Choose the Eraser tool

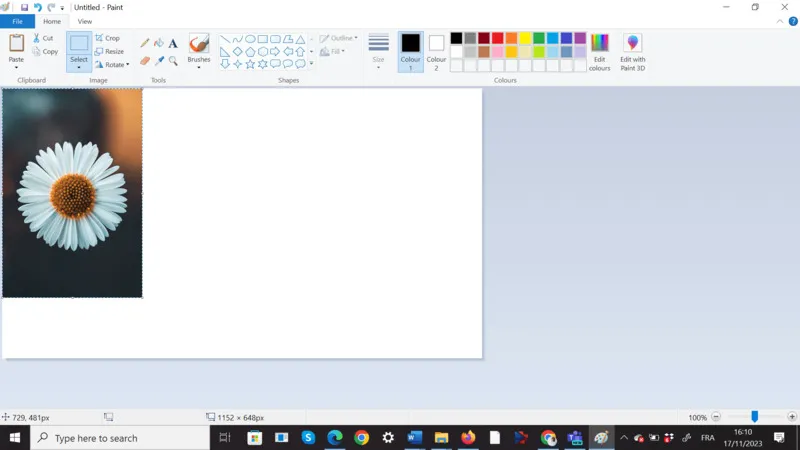(x=145, y=61)
